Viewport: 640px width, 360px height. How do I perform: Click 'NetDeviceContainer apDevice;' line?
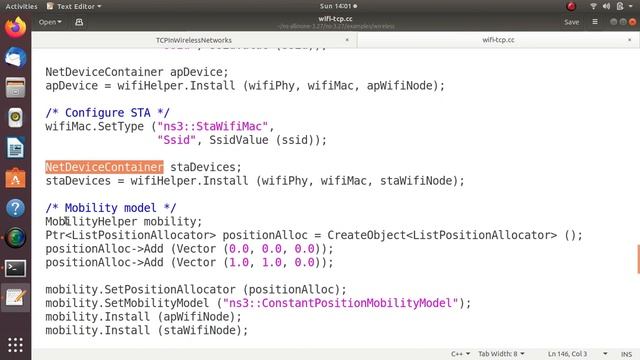pos(137,72)
